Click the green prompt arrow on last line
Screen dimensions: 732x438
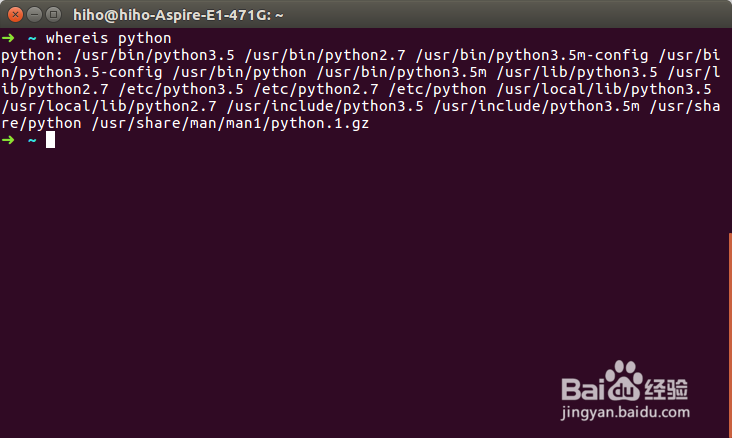pos(8,140)
